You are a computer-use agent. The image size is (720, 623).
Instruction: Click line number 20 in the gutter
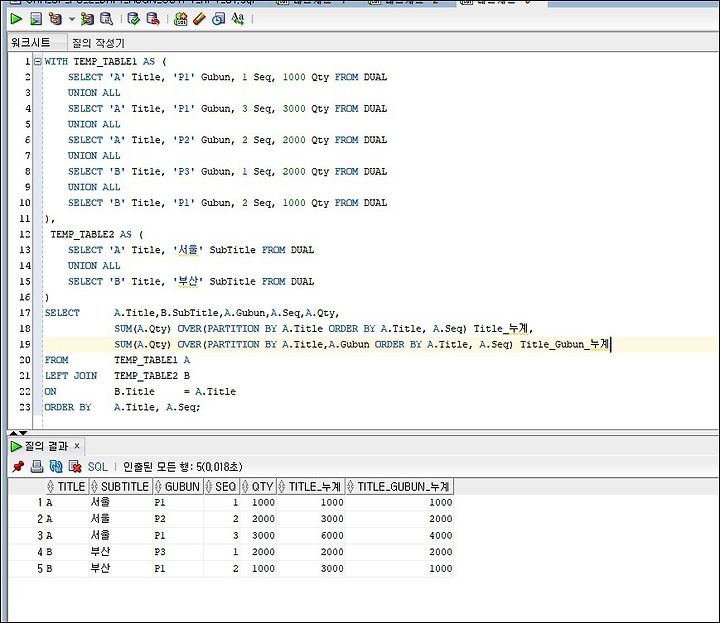click(x=25, y=360)
